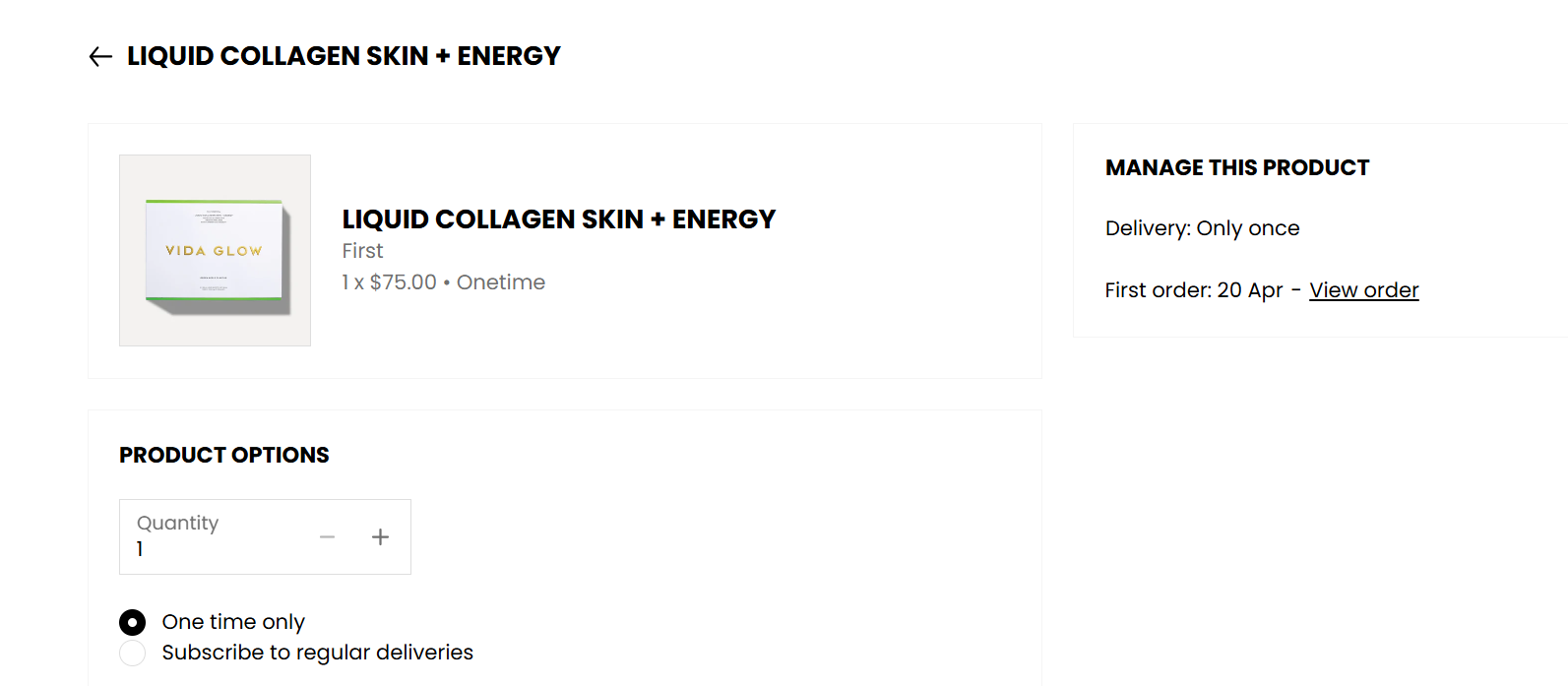Click the back arrow icon
Viewport: 1568px width, 686px height.
100,57
